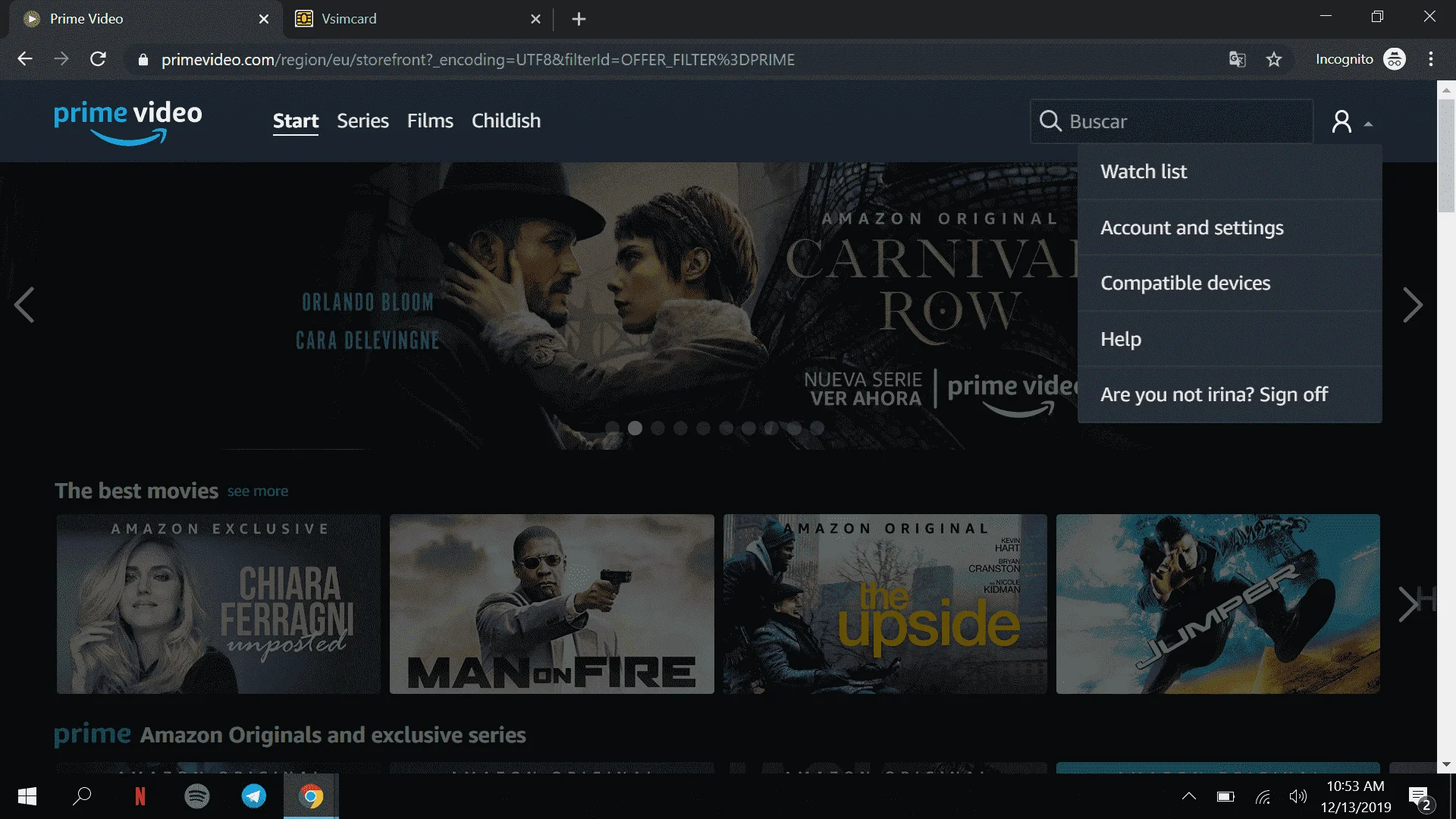Open Help from account menu
Image resolution: width=1456 pixels, height=819 pixels.
point(1229,339)
